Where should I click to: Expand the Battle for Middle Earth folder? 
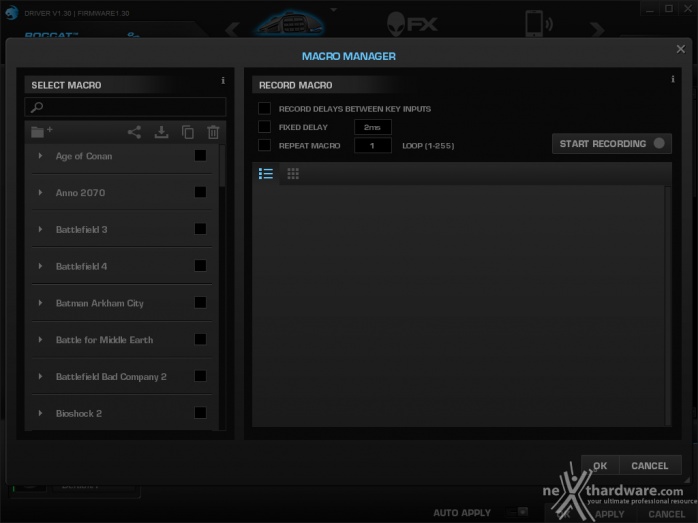click(40, 340)
